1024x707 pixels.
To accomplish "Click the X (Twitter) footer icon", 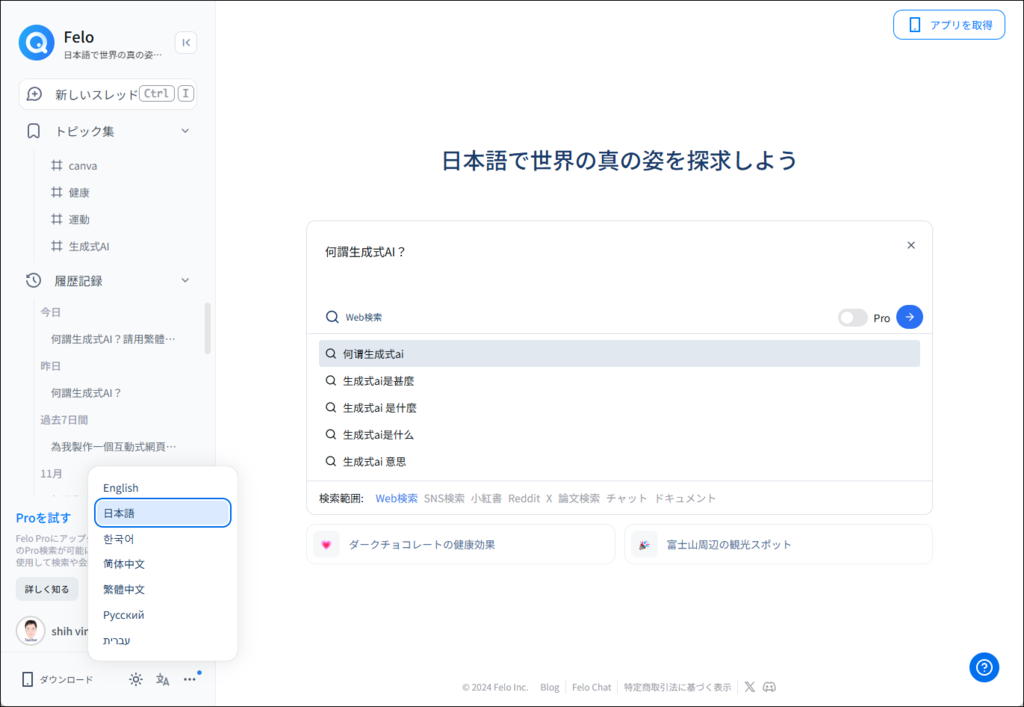I will point(750,687).
